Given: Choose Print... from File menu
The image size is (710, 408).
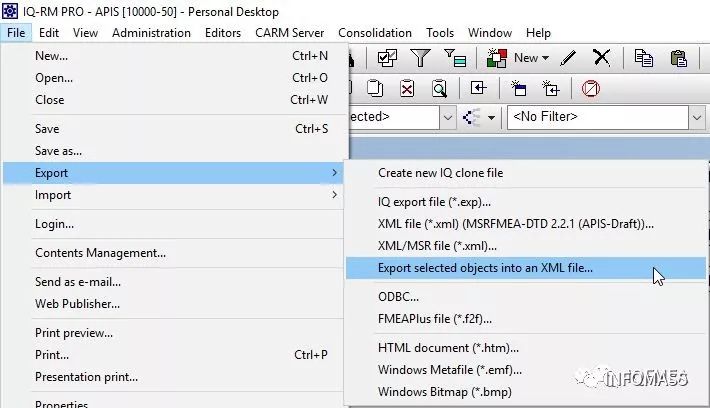Looking at the screenshot, I should 175,355.
